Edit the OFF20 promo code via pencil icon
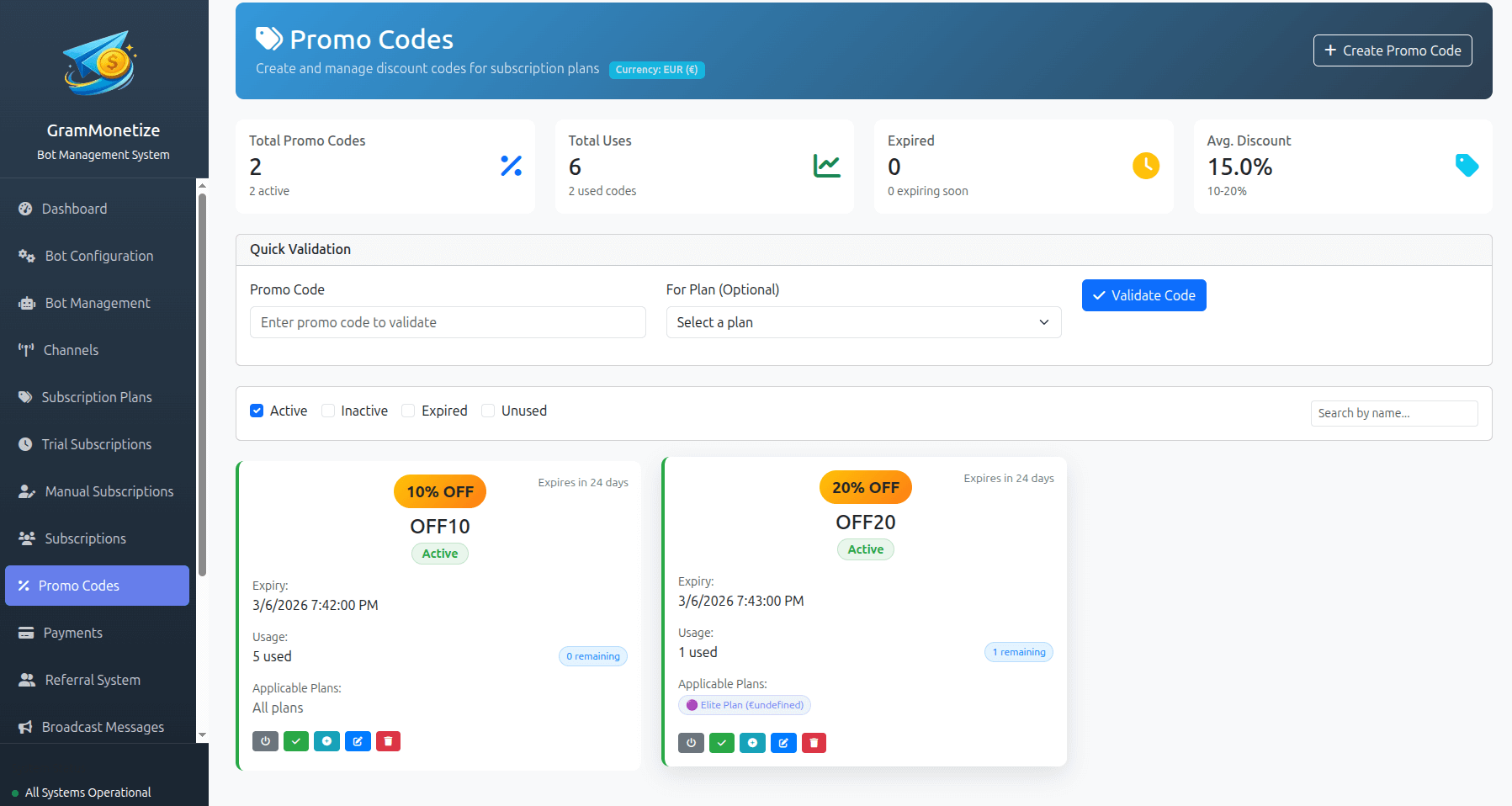This screenshot has width=1512, height=806. tap(783, 743)
